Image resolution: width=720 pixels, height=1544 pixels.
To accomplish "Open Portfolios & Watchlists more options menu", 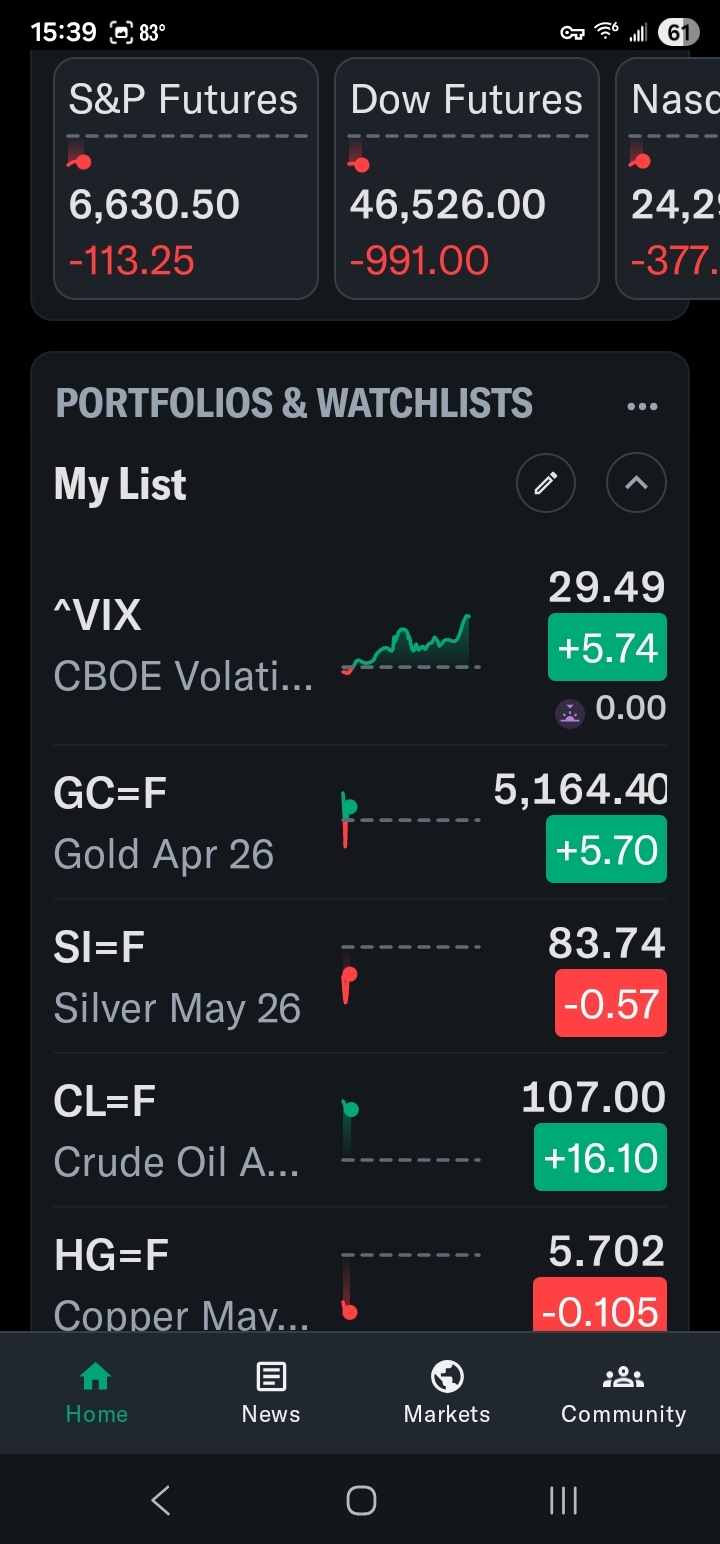I will tap(642, 406).
